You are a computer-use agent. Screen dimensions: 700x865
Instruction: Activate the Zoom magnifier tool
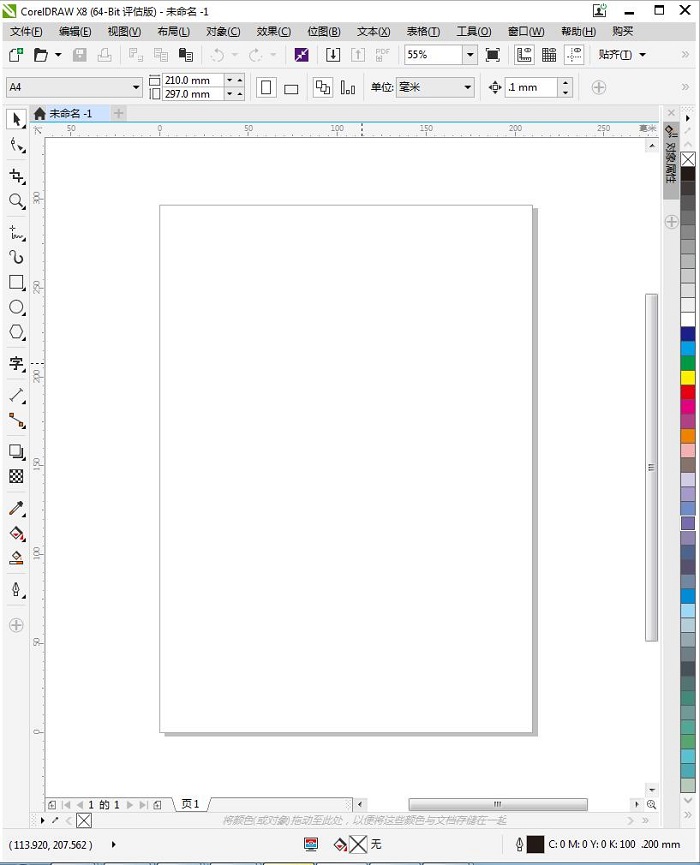[17, 201]
